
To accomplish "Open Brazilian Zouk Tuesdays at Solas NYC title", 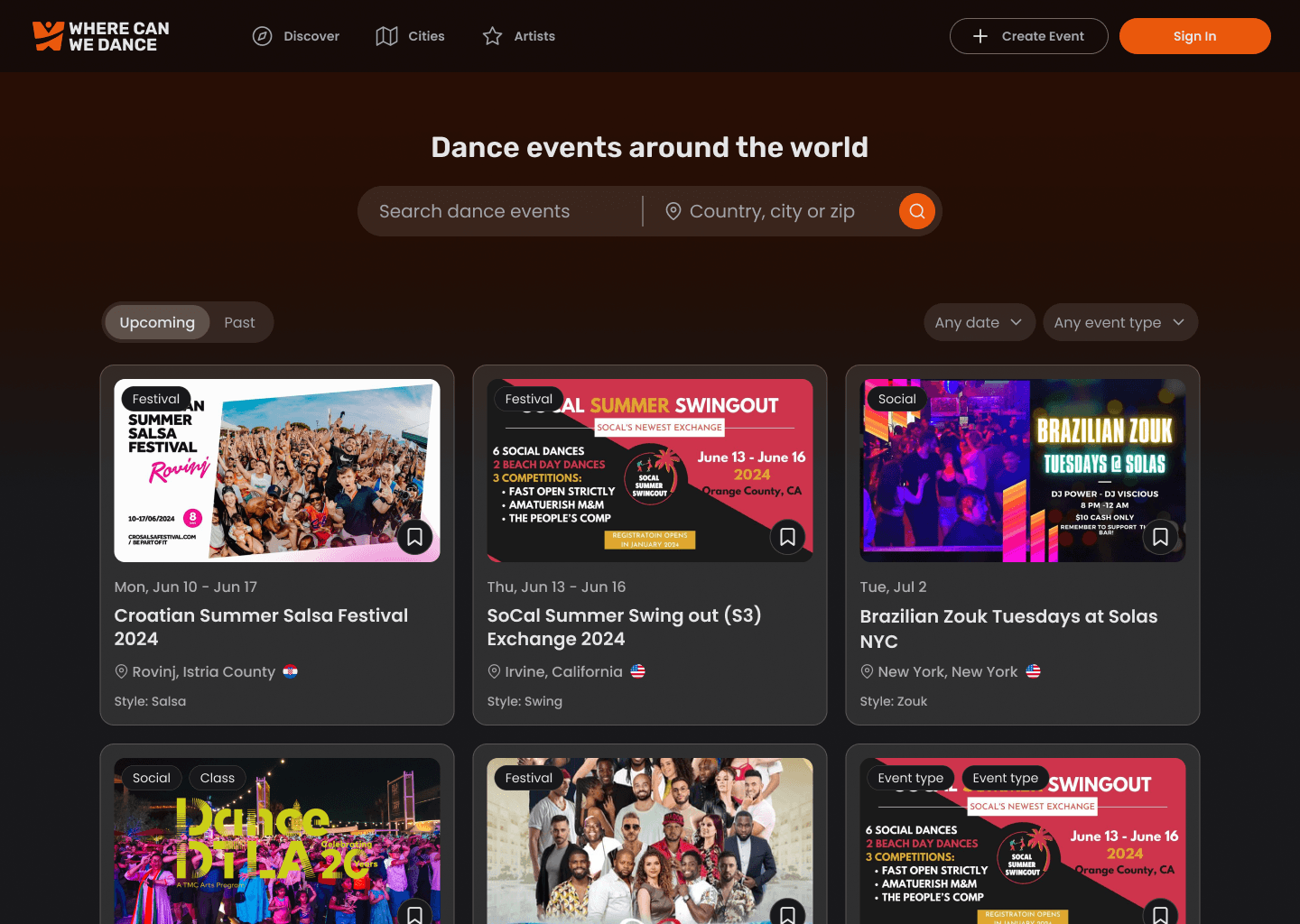I will [1009, 629].
